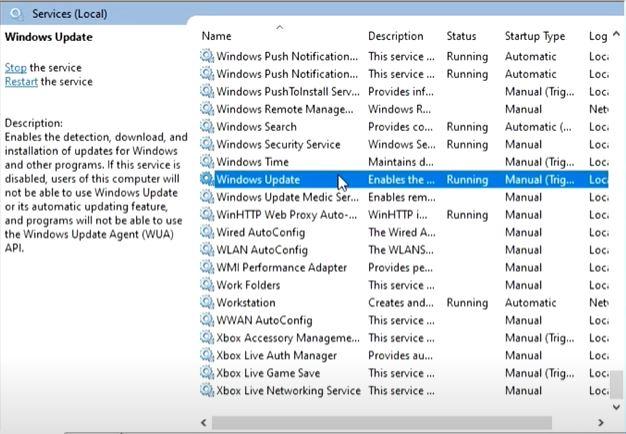Screen dimensions: 626x434
Task: Click the Windows Security Service gear icon
Action: pyautogui.click(x=207, y=144)
